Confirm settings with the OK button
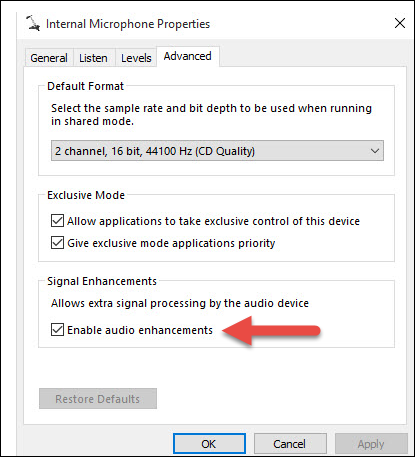Image resolution: width=415 pixels, height=457 pixels. point(209,444)
